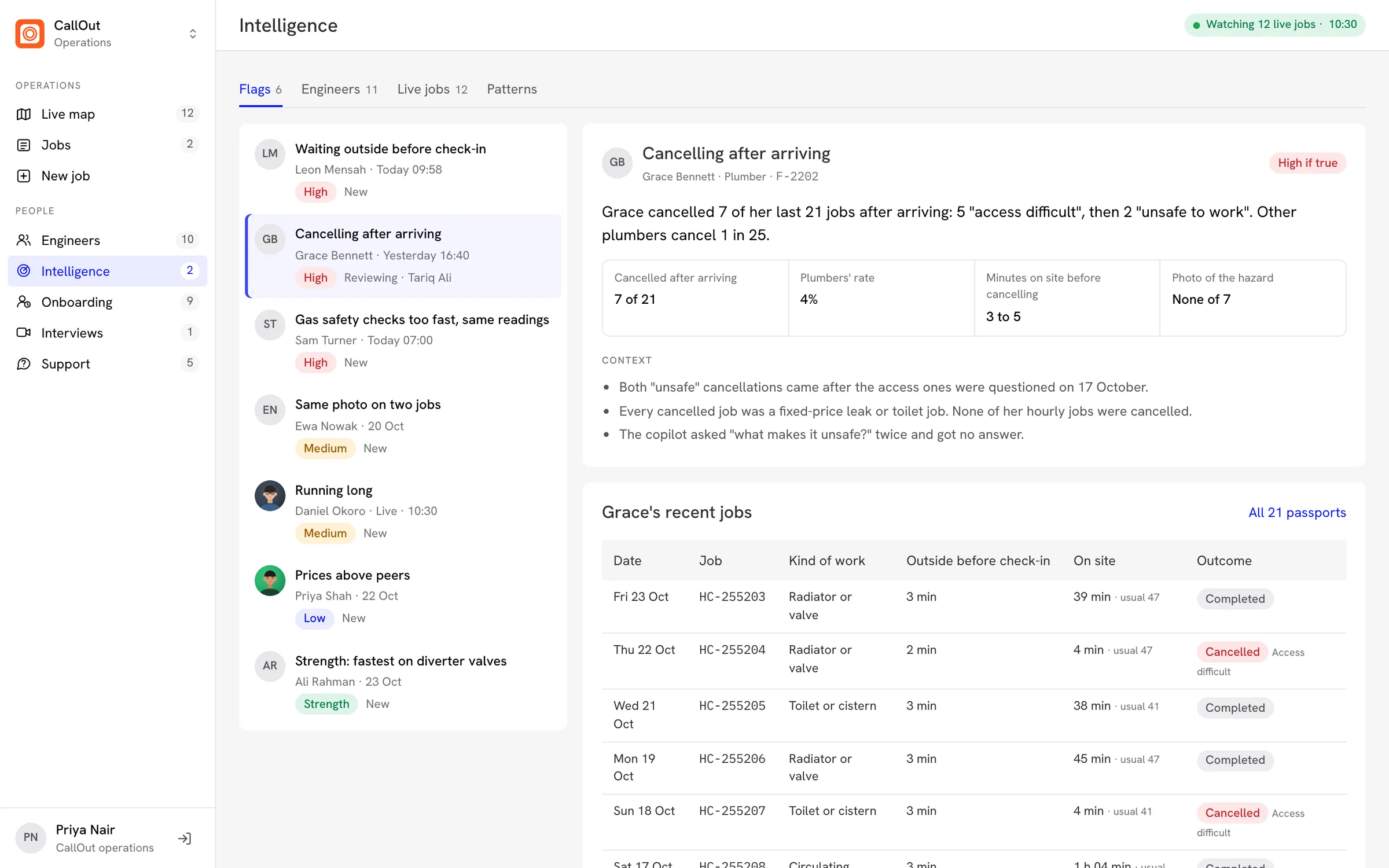Open Support in the sidebar
Screen dimensions: 1389x868
coord(108,363)
